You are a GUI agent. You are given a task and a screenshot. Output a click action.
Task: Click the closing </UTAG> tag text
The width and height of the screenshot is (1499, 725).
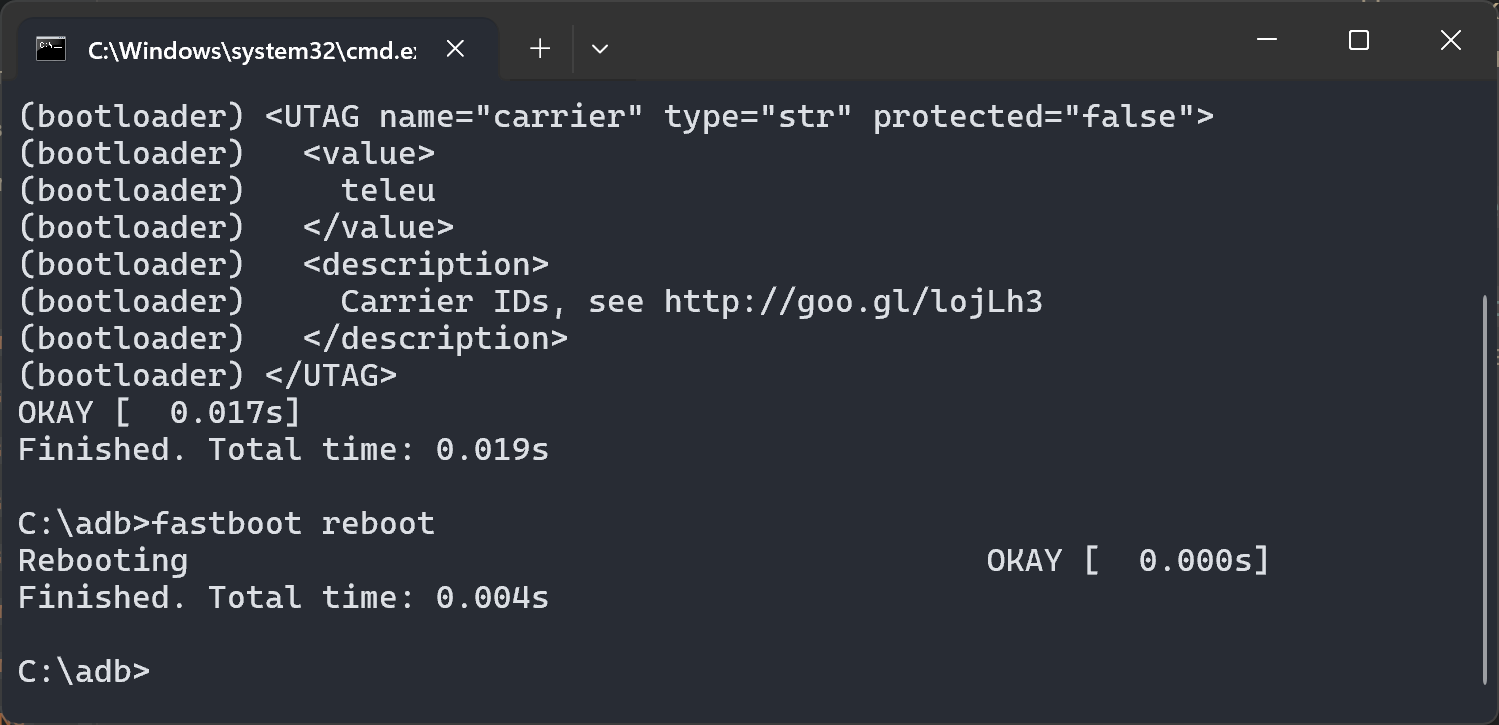click(x=331, y=376)
